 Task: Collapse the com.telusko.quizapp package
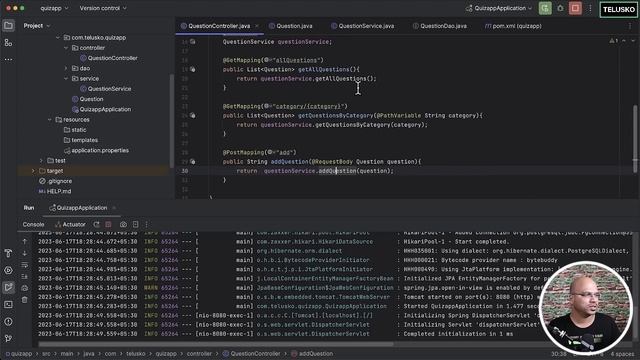click(58, 38)
